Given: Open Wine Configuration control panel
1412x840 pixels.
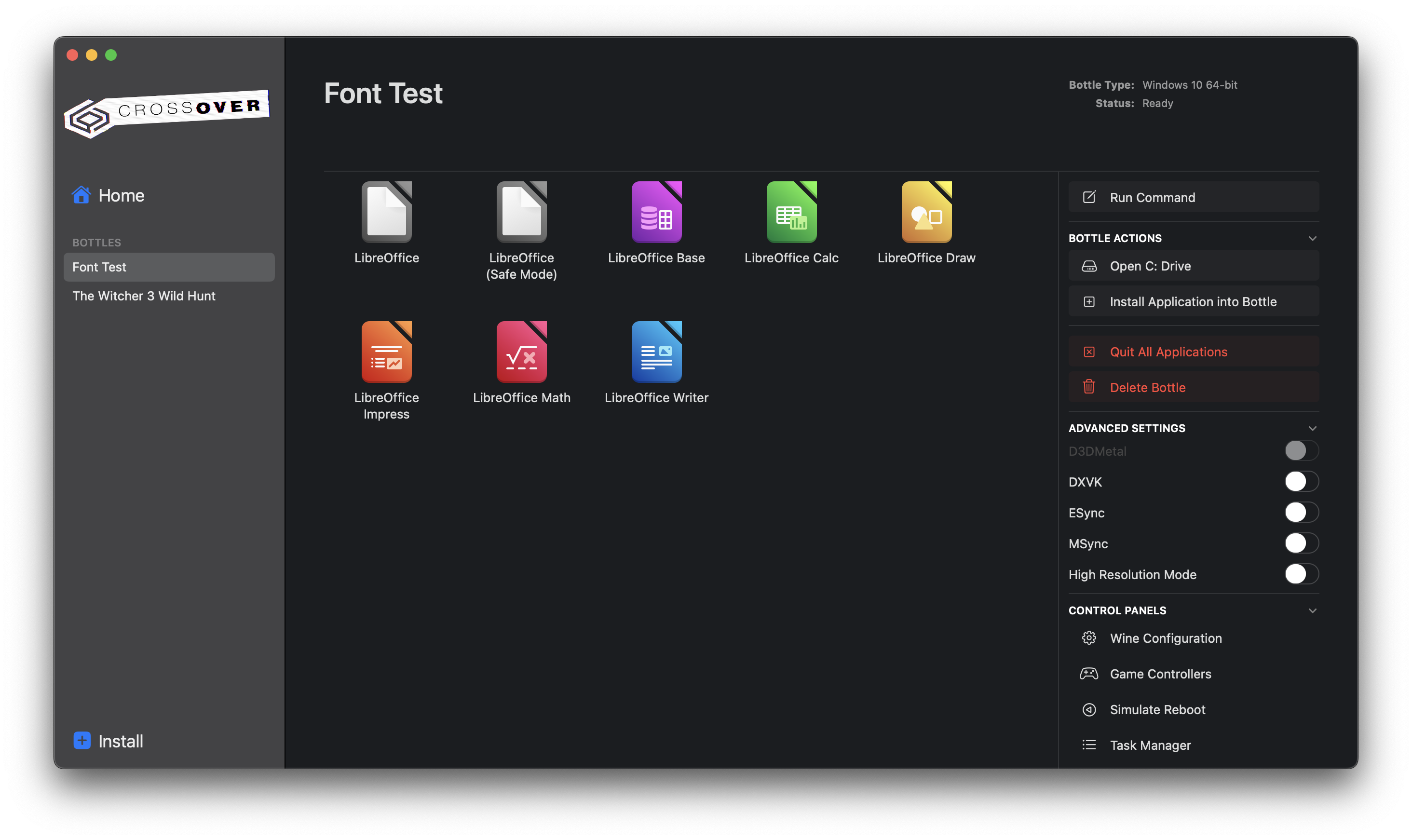Looking at the screenshot, I should (x=1165, y=638).
